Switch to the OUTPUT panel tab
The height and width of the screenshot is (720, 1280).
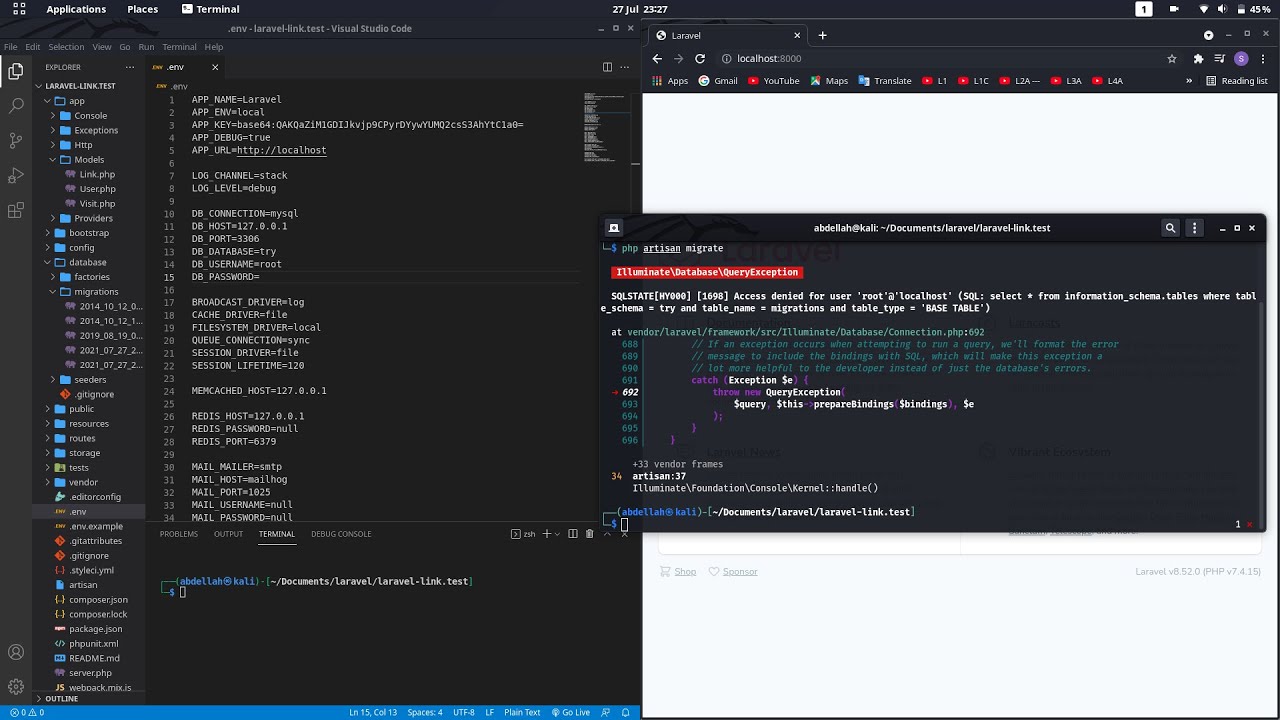pos(228,534)
